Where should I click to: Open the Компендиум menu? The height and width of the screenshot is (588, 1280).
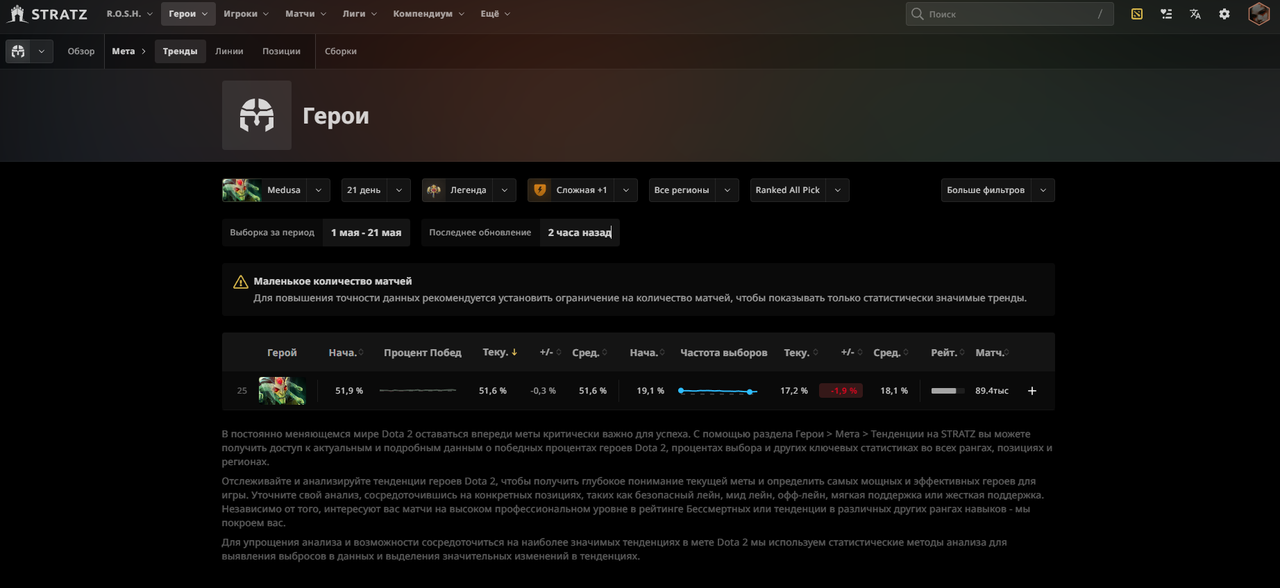tap(429, 14)
